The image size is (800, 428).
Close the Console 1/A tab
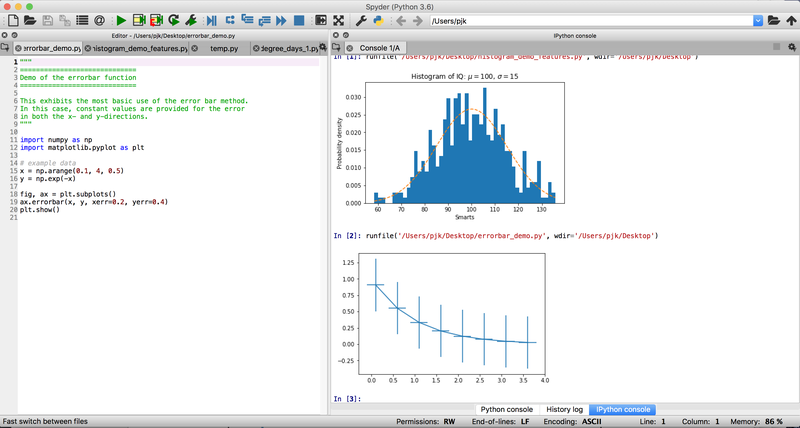point(349,48)
